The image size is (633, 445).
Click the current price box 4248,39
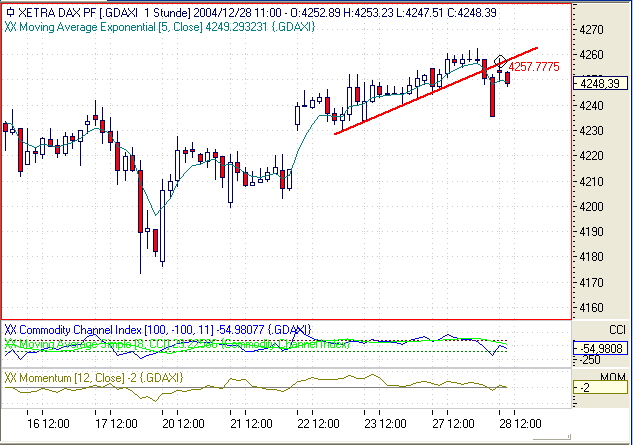[x=600, y=83]
